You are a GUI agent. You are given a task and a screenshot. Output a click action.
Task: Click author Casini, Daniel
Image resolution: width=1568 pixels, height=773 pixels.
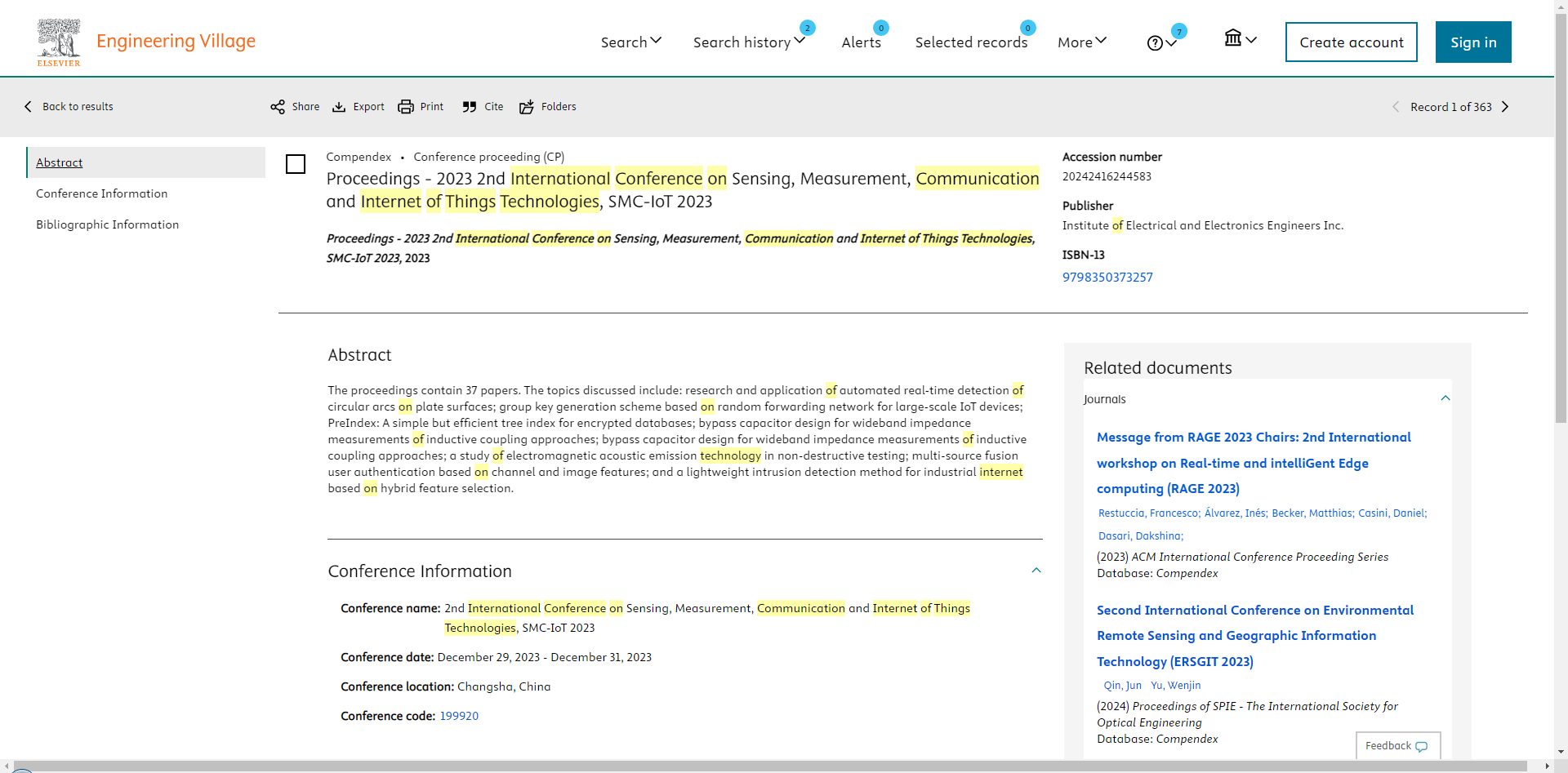coord(1392,513)
